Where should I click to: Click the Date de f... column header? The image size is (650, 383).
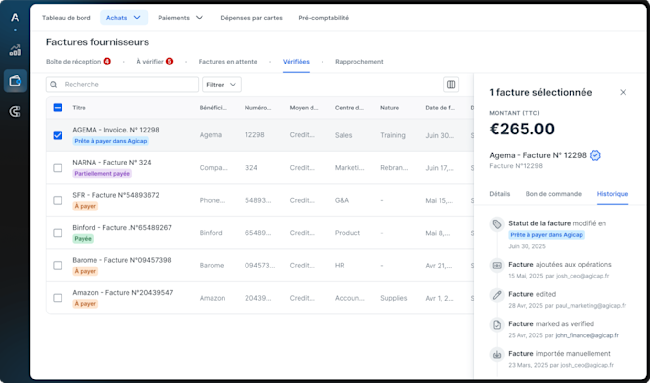coord(440,108)
